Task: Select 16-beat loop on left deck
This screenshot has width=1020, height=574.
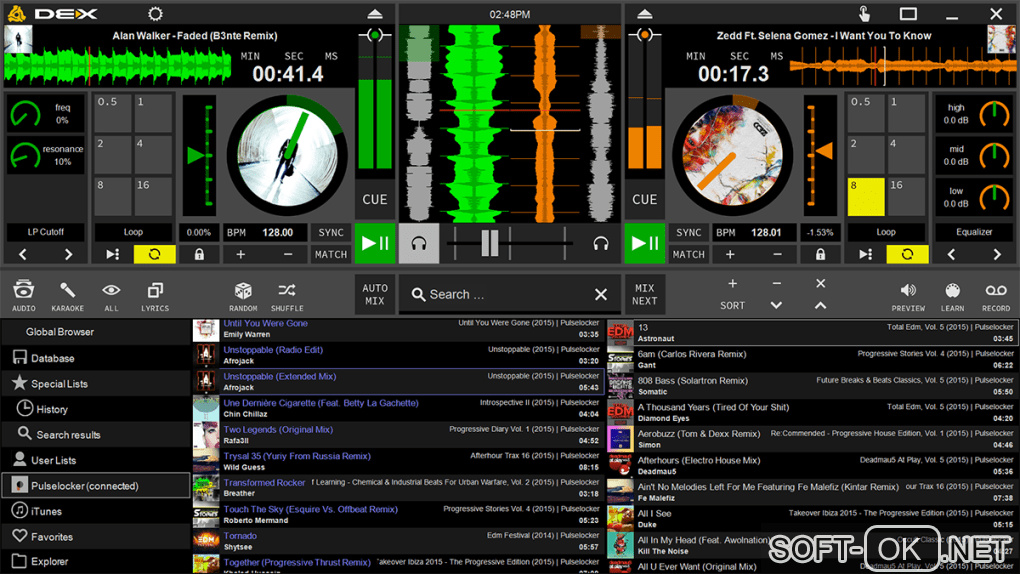Action: [x=154, y=196]
